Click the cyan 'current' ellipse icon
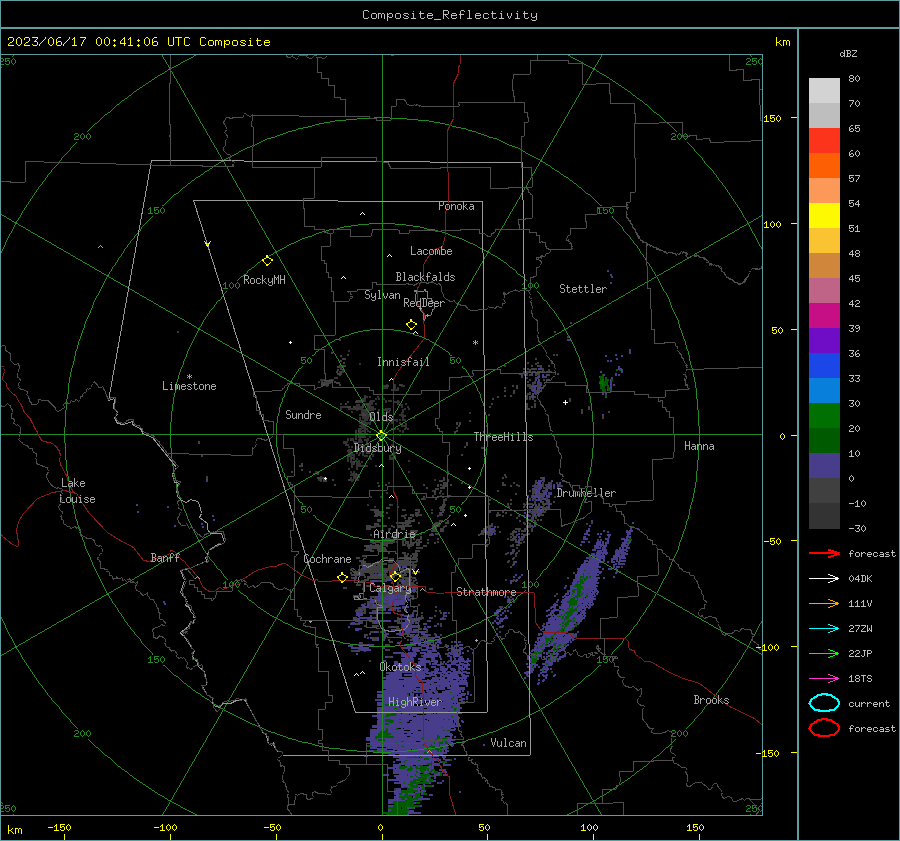This screenshot has height=841, width=900. (824, 703)
